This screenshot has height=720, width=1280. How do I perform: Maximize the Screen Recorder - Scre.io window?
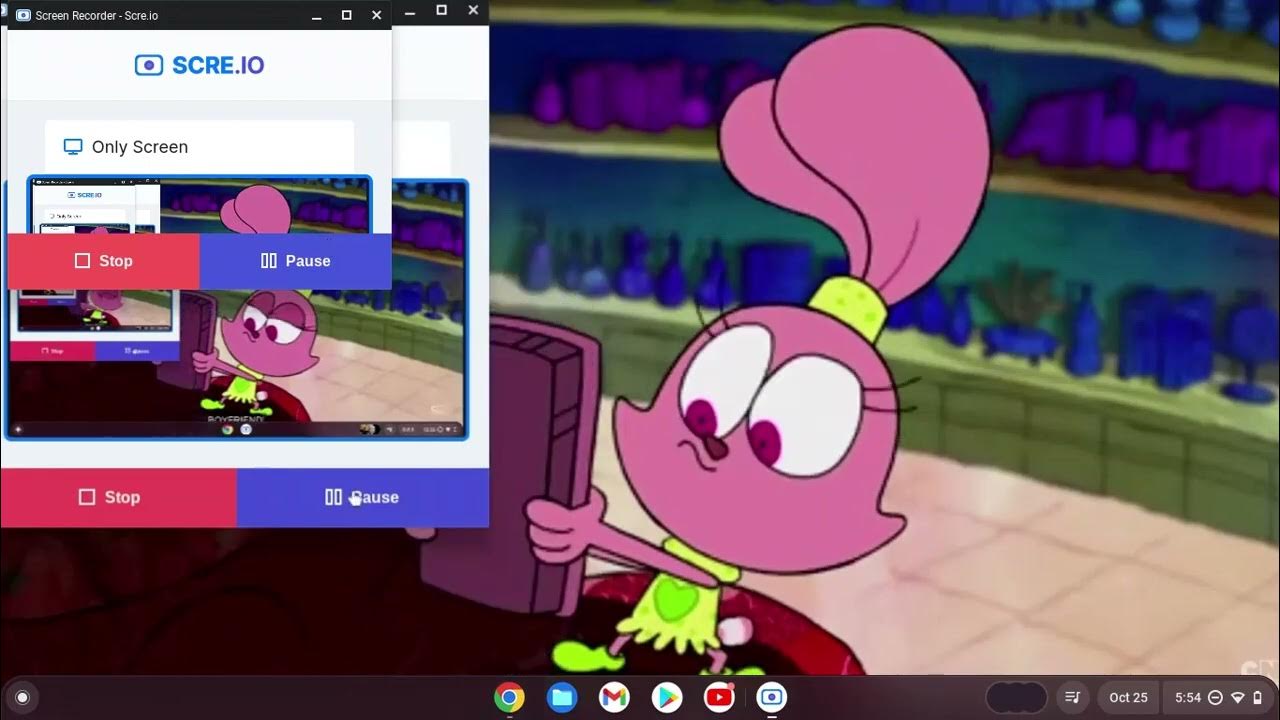346,15
